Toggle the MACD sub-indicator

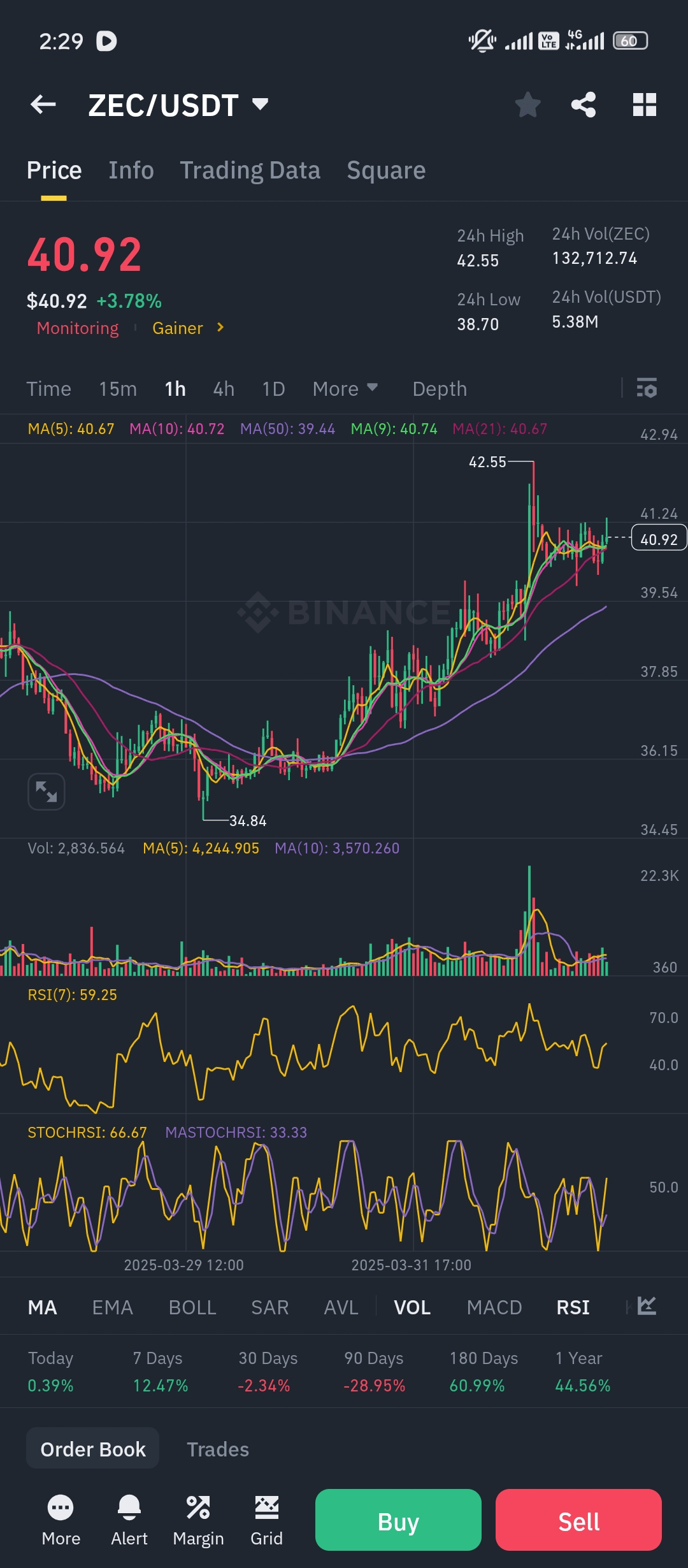click(494, 1307)
